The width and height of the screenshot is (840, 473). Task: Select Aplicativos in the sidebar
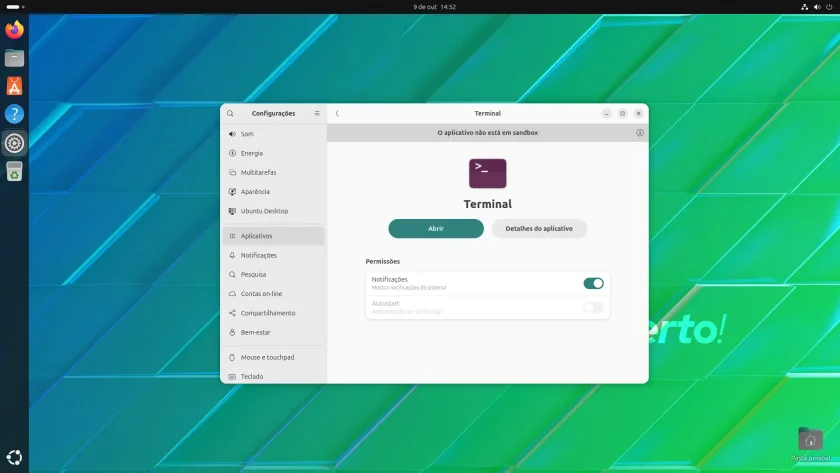coord(274,236)
